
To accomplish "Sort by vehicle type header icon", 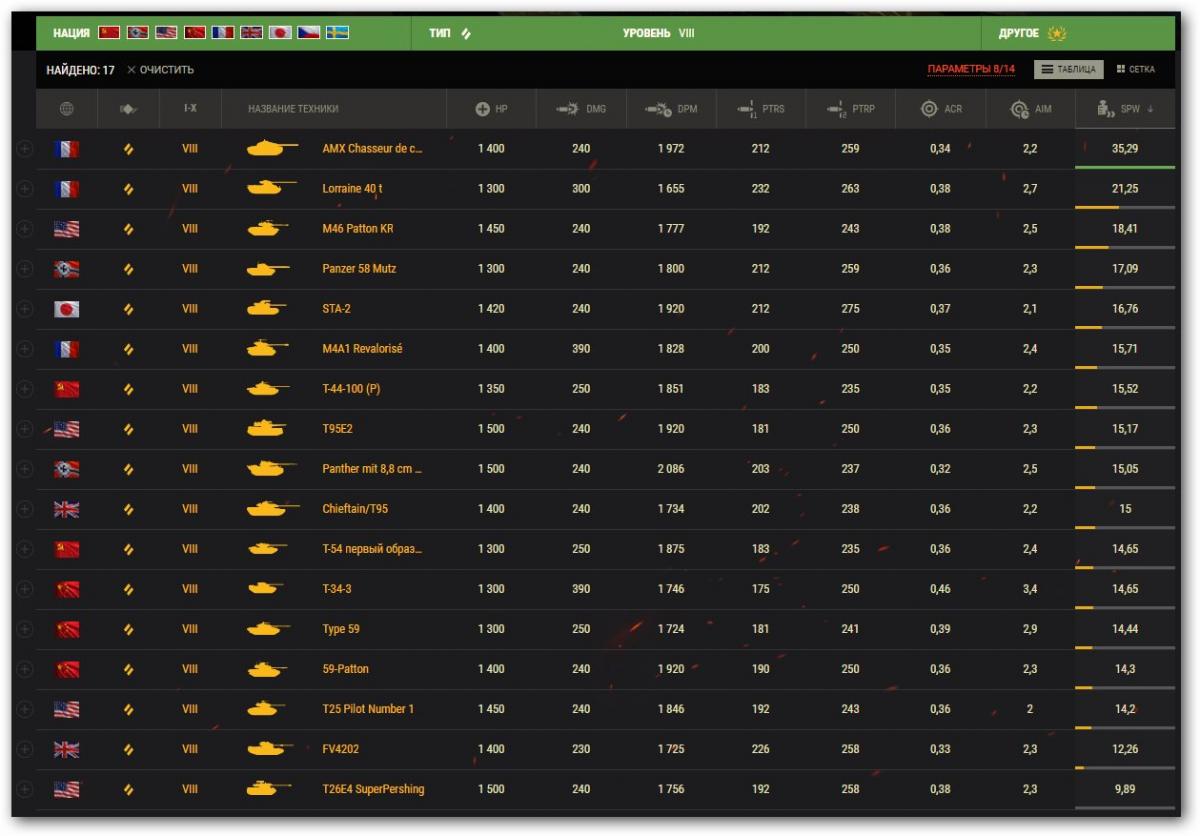I will (x=128, y=109).
